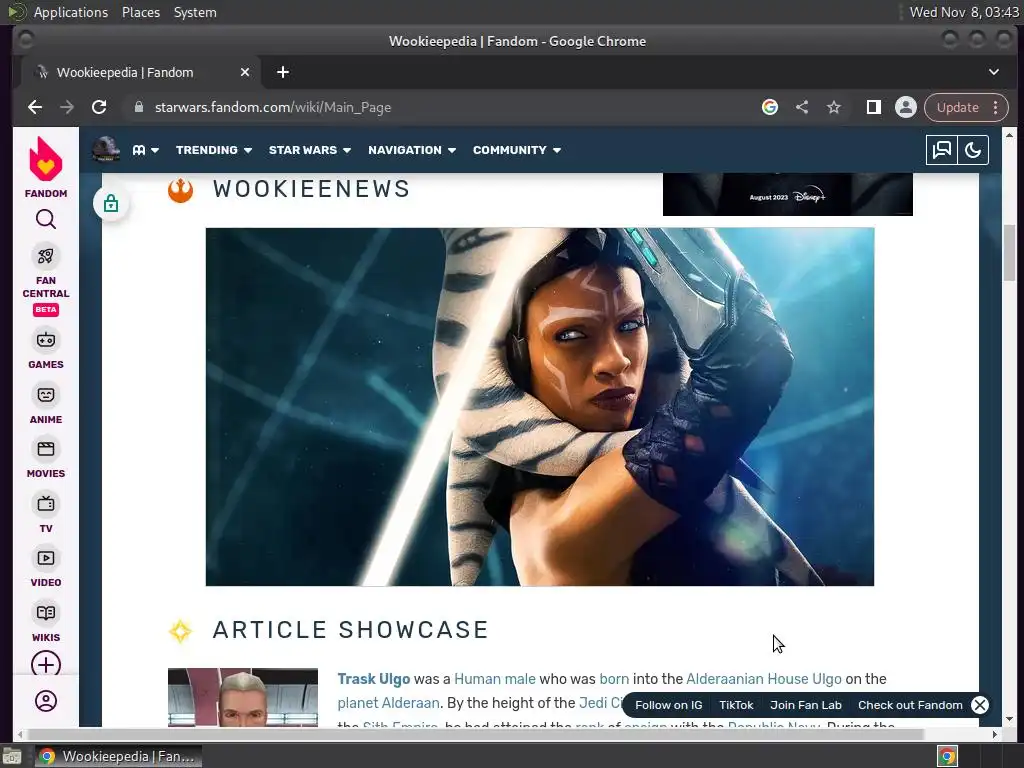1024x768 pixels.
Task: Start a new wiki with plus icon
Action: [x=46, y=664]
